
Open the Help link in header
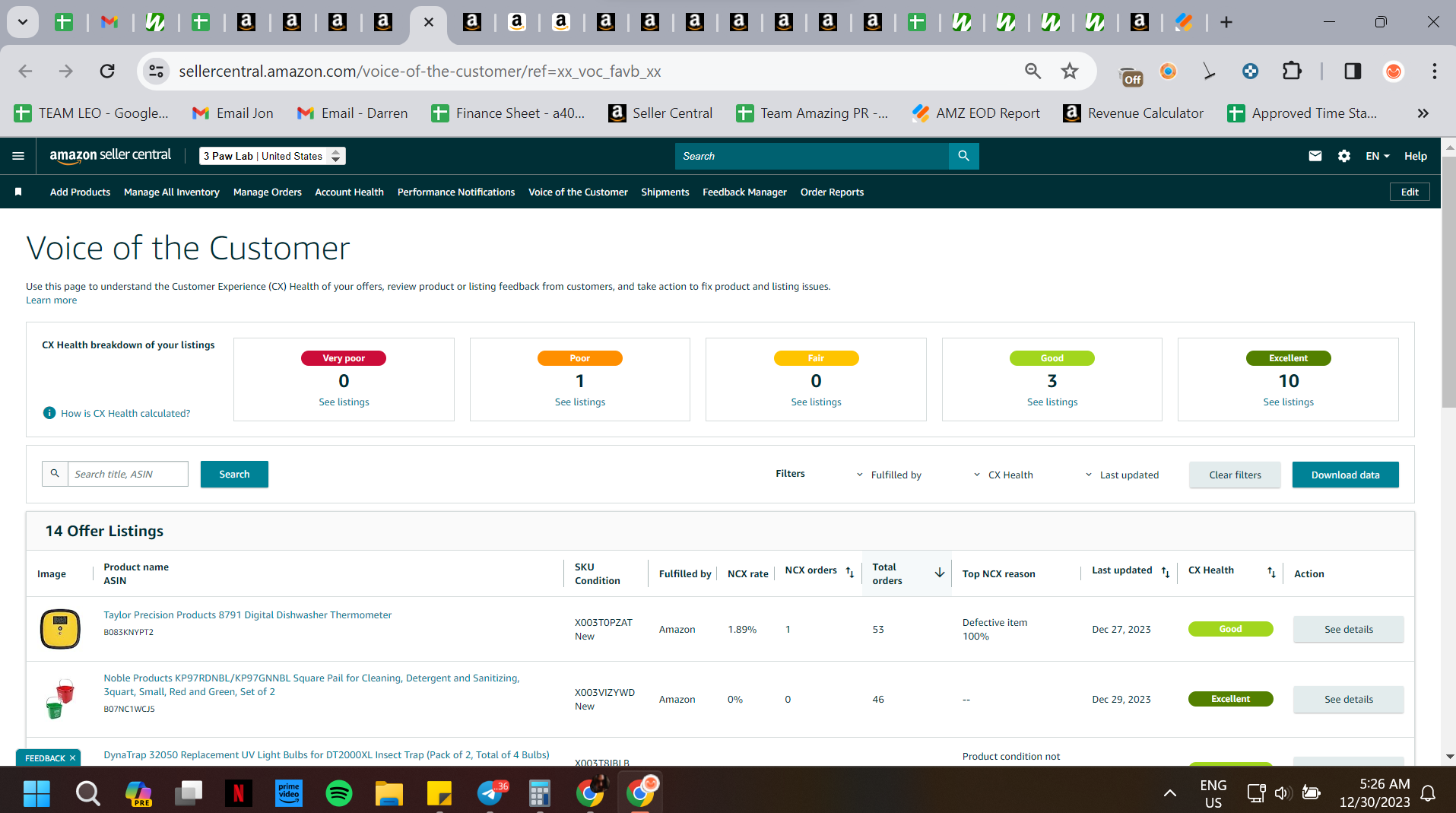[1415, 156]
